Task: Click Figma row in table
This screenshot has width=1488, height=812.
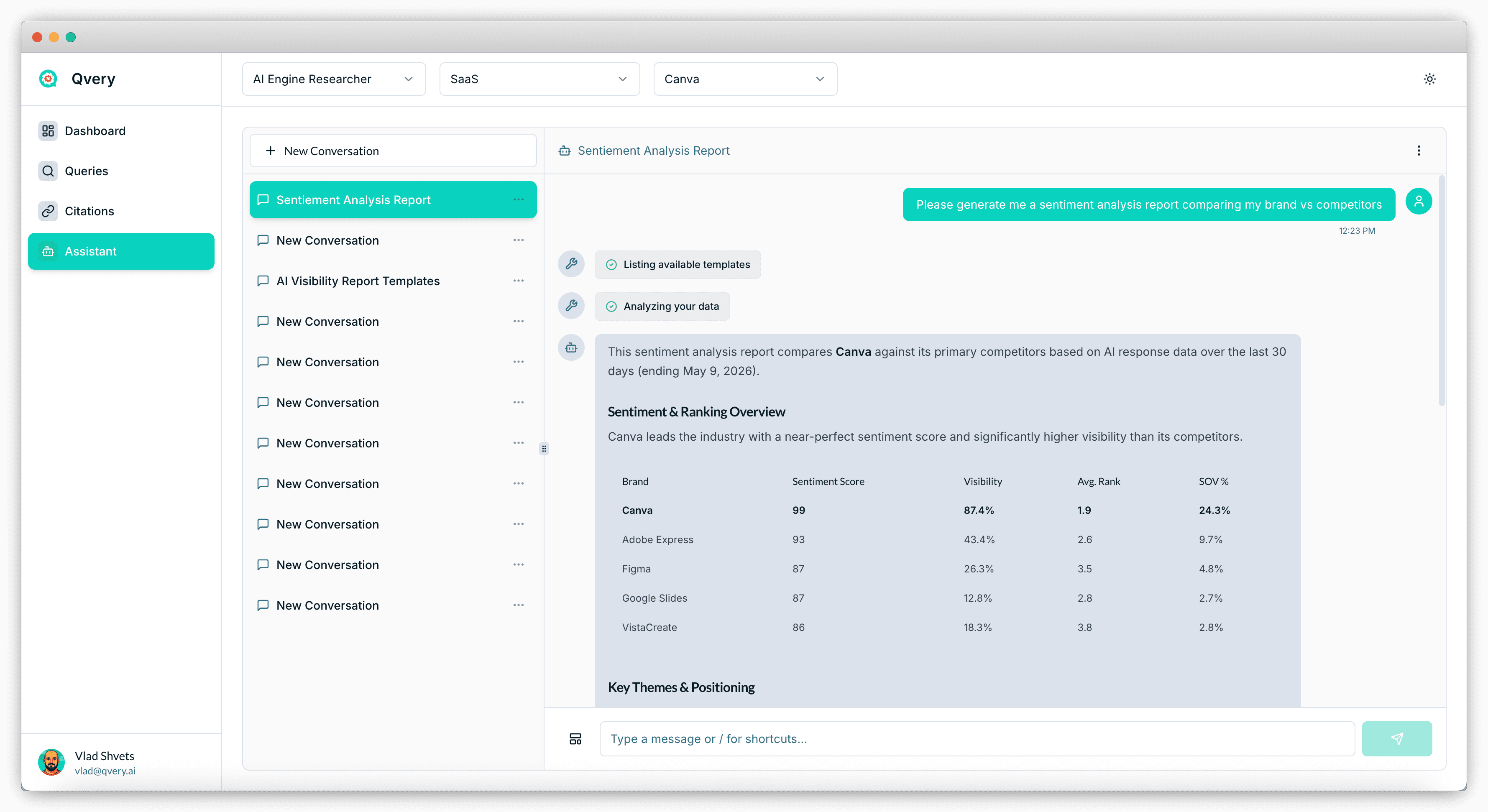Action: [947, 569]
